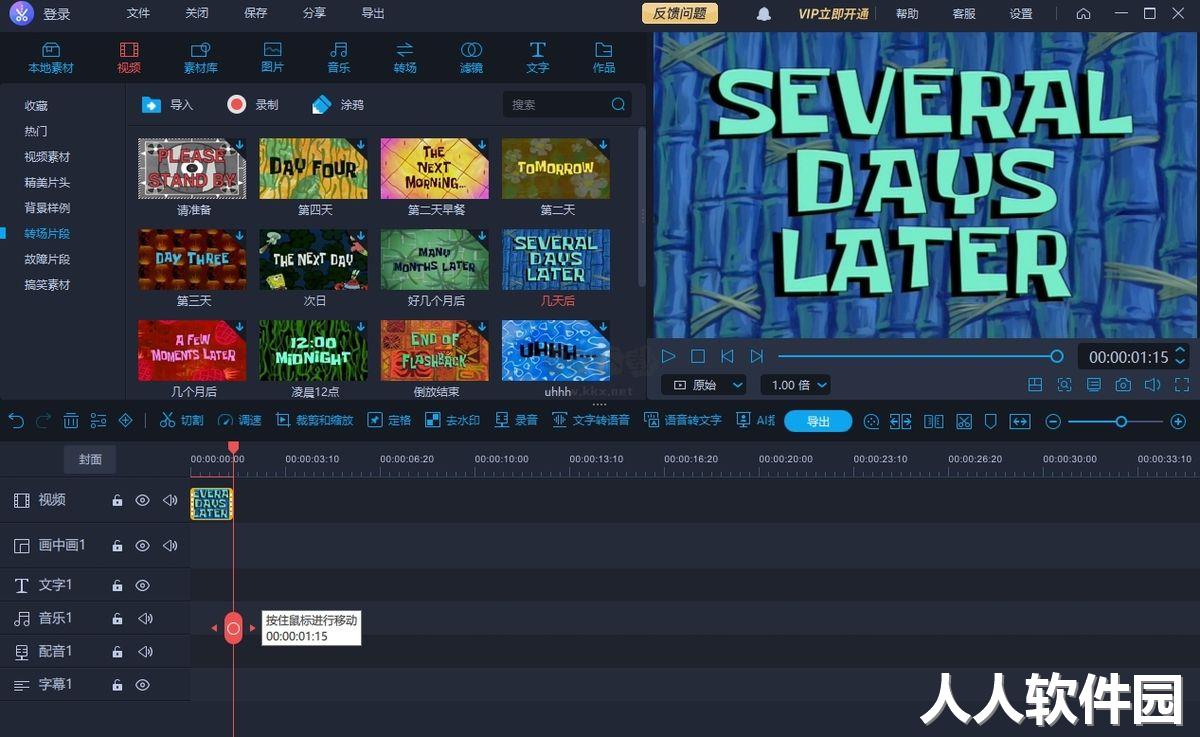Switch to 滤镜 filters tab

[x=471, y=58]
